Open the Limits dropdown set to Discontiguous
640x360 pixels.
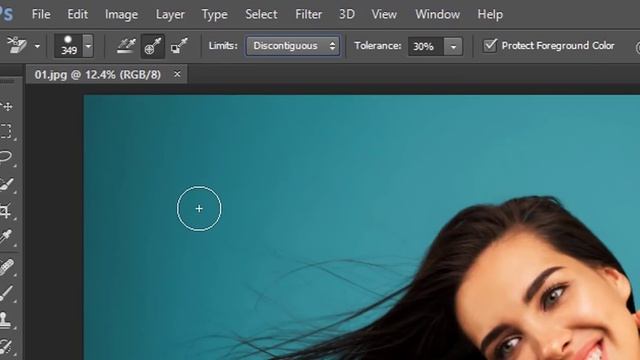click(293, 46)
